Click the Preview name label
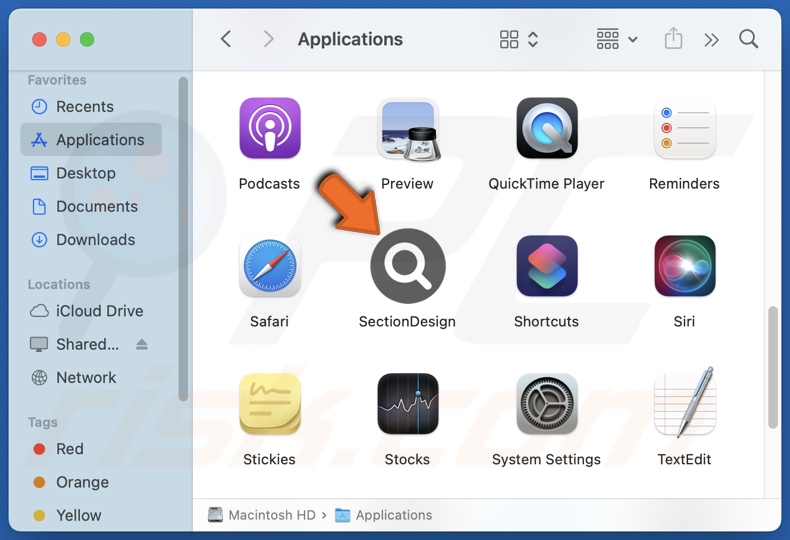The height and width of the screenshot is (540, 790). pyautogui.click(x=407, y=184)
